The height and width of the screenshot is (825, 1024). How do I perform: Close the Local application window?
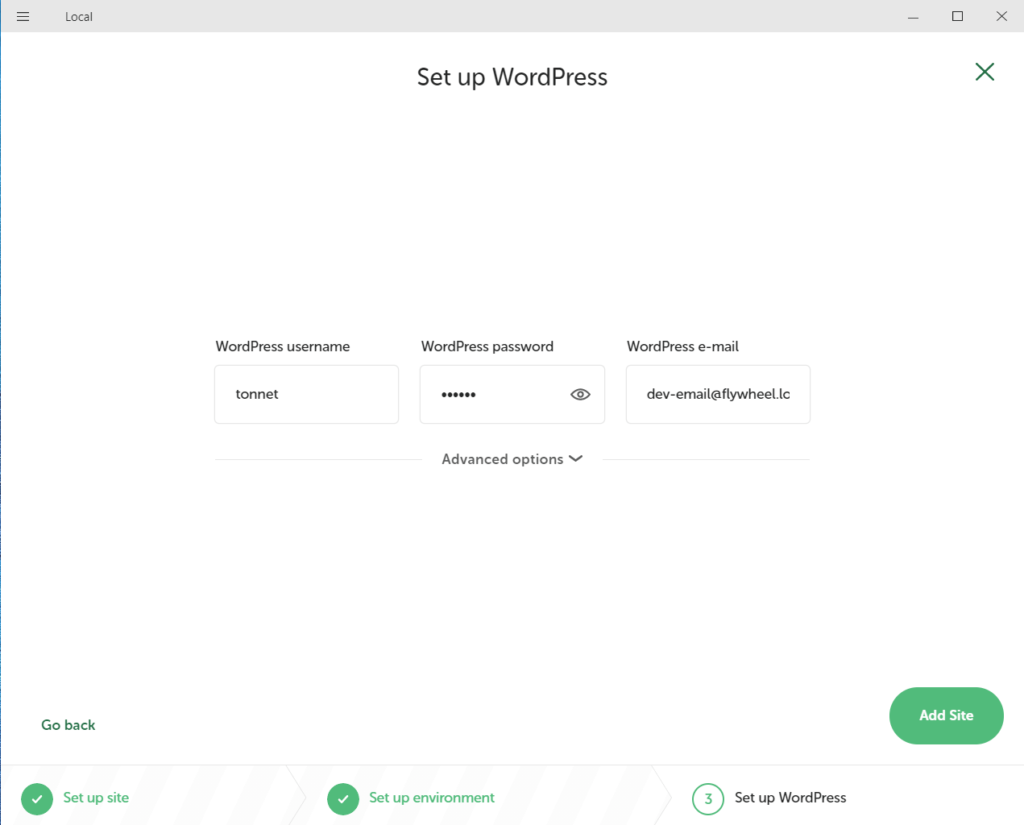coord(1001,17)
